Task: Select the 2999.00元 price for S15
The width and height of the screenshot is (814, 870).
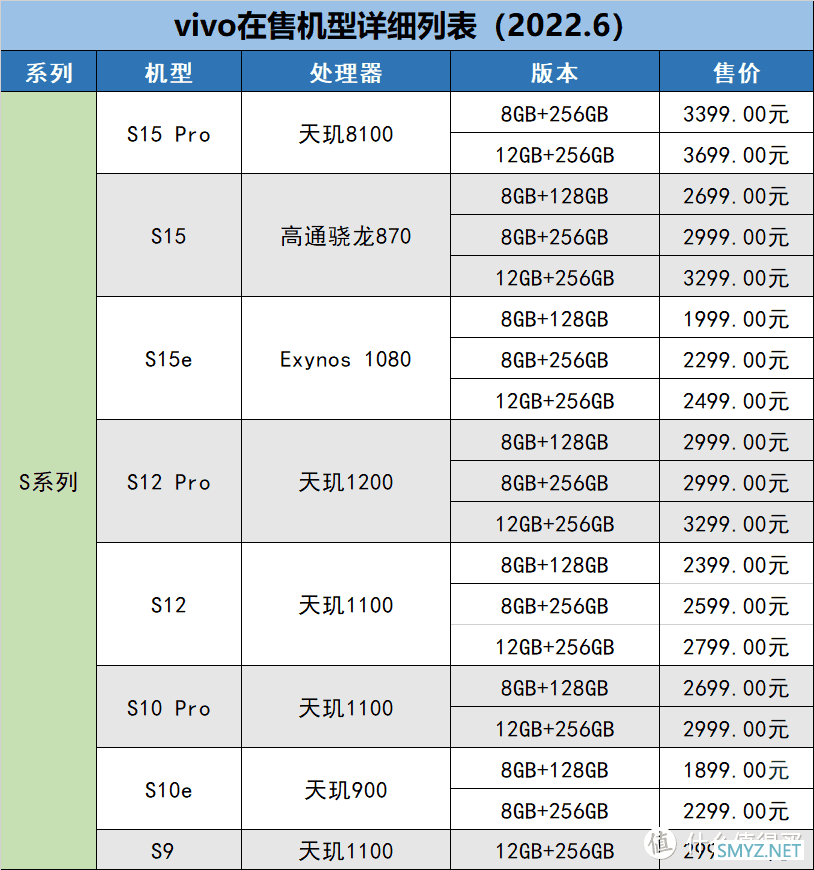Action: [x=736, y=236]
